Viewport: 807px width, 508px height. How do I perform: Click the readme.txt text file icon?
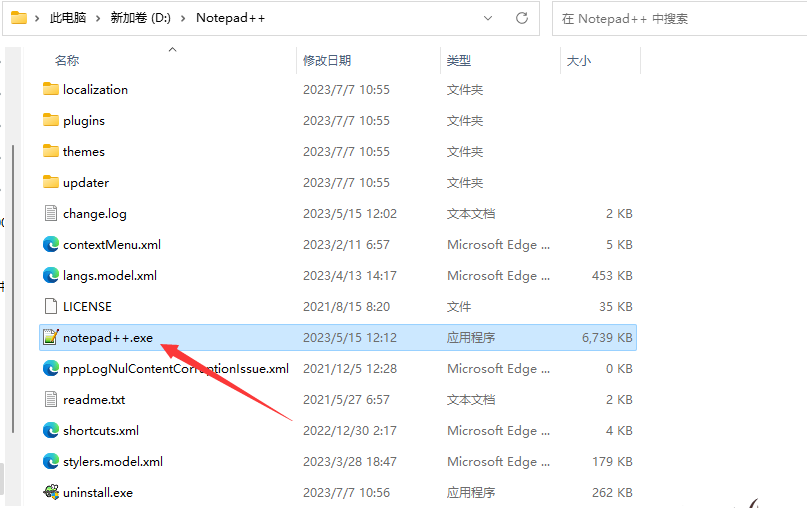(51, 399)
